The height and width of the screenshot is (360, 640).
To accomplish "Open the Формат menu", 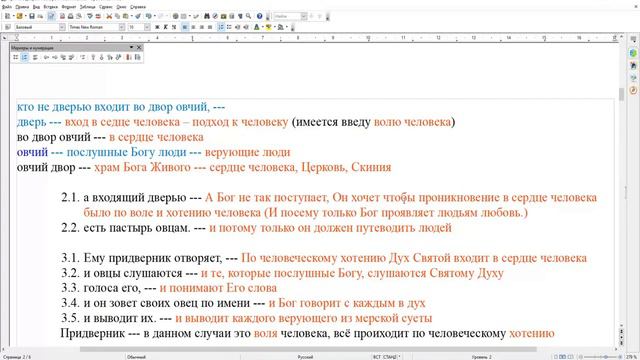I will [69, 7].
